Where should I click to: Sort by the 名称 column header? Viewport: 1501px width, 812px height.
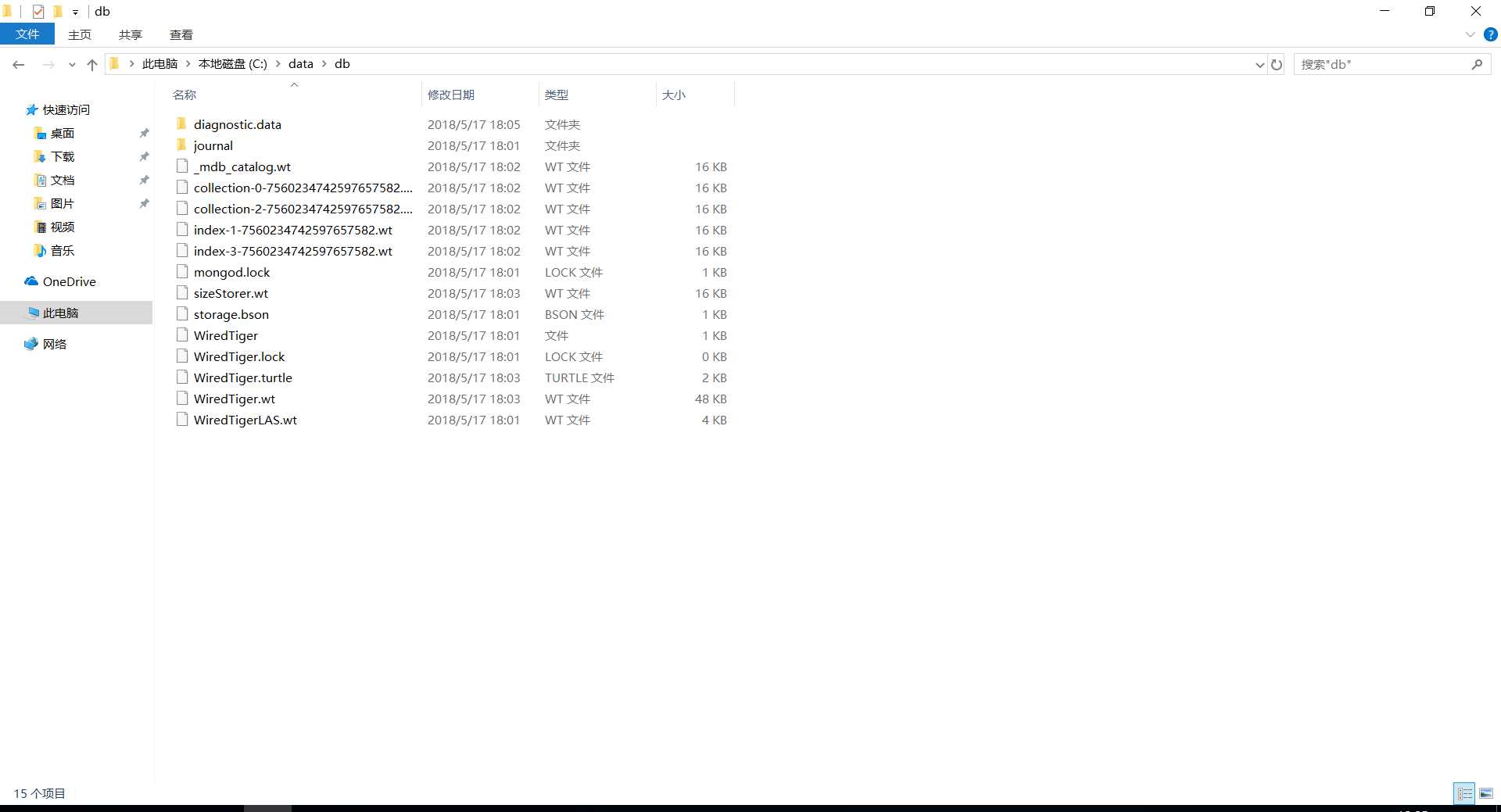[184, 95]
